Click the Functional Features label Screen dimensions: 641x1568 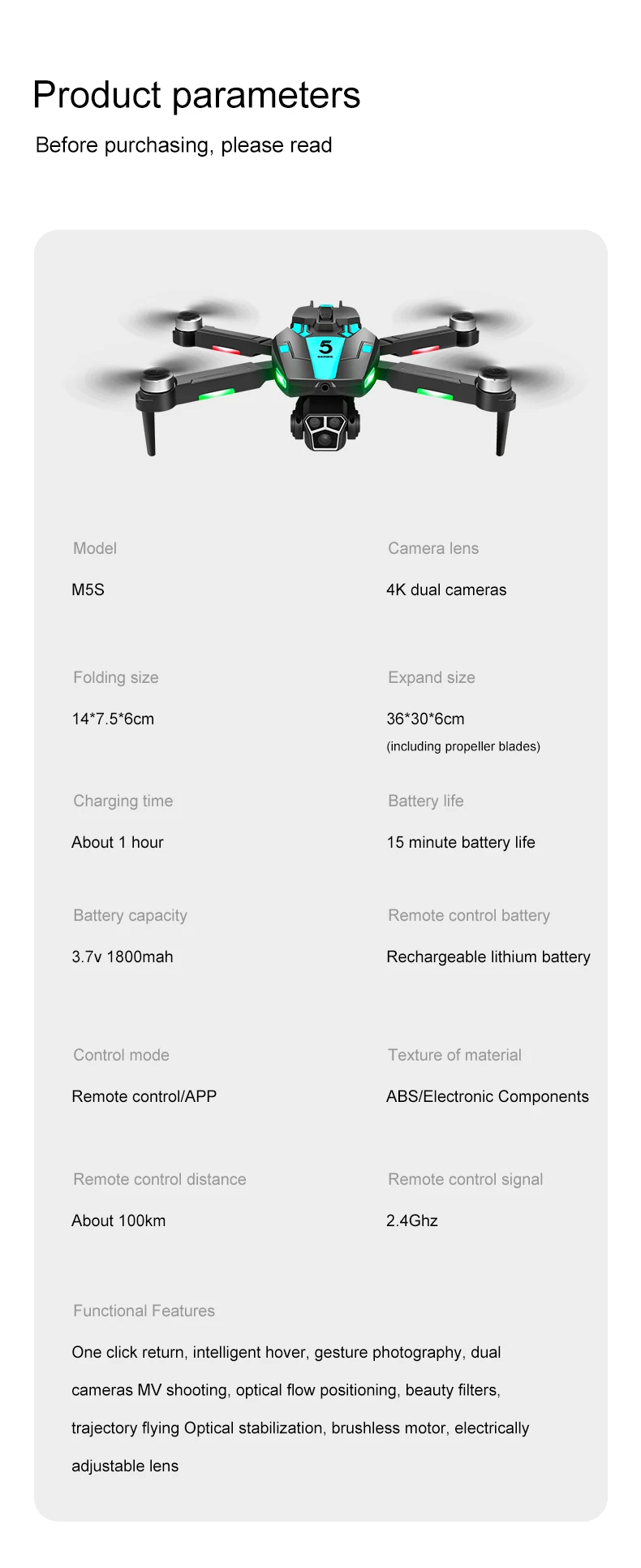coord(144,1311)
